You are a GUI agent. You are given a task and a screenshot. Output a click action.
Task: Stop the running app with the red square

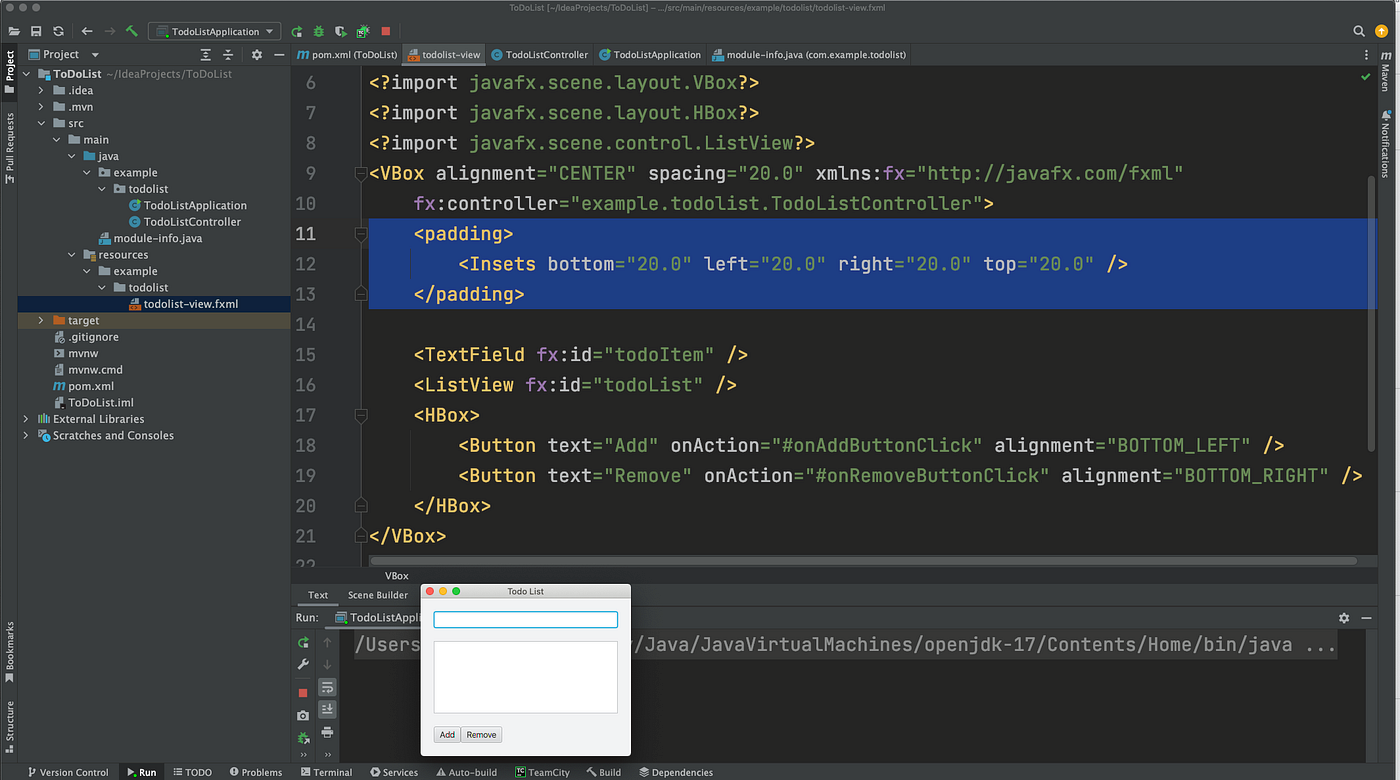pyautogui.click(x=385, y=31)
